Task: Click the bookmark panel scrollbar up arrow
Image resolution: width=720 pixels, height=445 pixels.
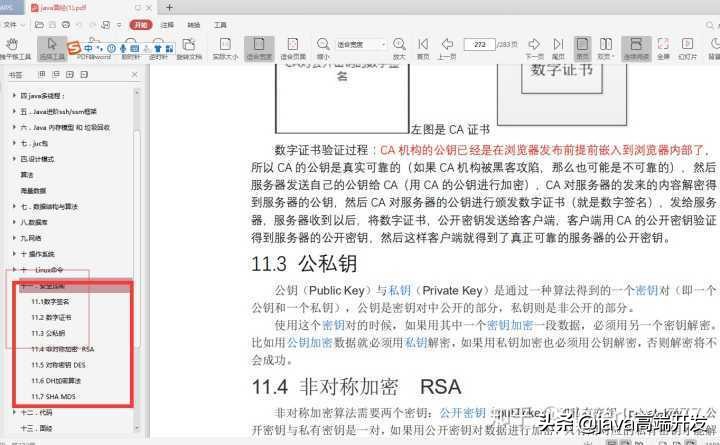Action: 136,92
